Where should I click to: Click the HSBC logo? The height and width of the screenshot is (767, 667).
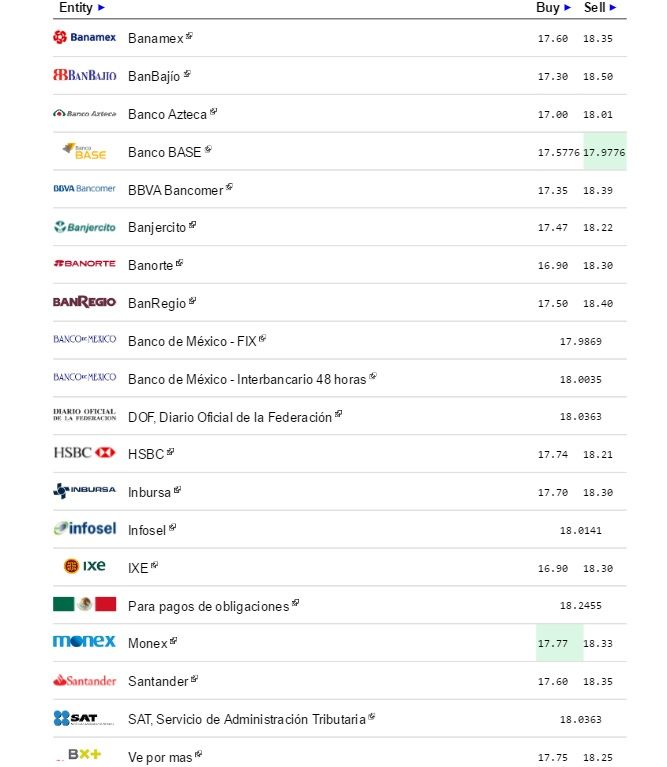click(x=84, y=453)
